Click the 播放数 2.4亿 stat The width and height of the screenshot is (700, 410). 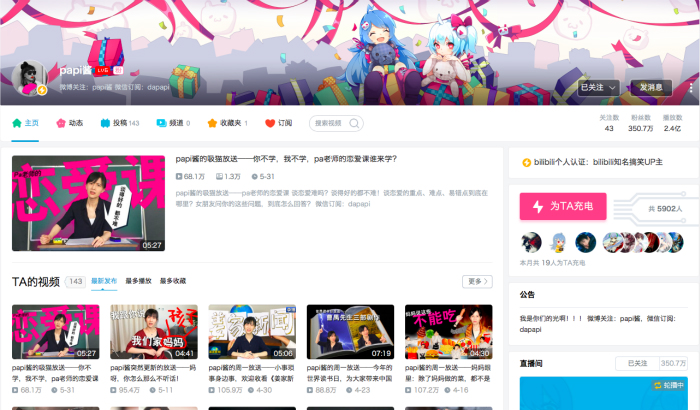click(x=672, y=123)
